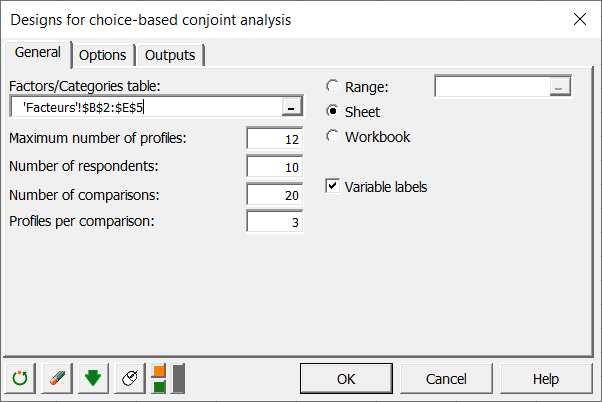
Task: Open the range selector beside the Range field
Action: [x=559, y=87]
